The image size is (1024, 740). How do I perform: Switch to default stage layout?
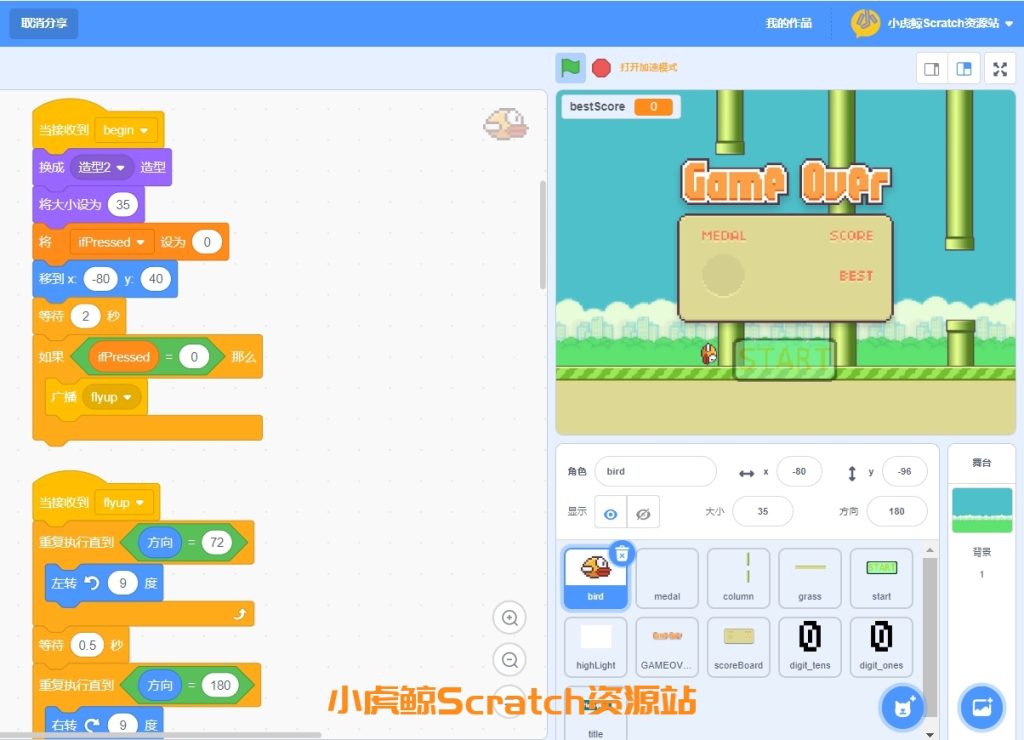(963, 68)
